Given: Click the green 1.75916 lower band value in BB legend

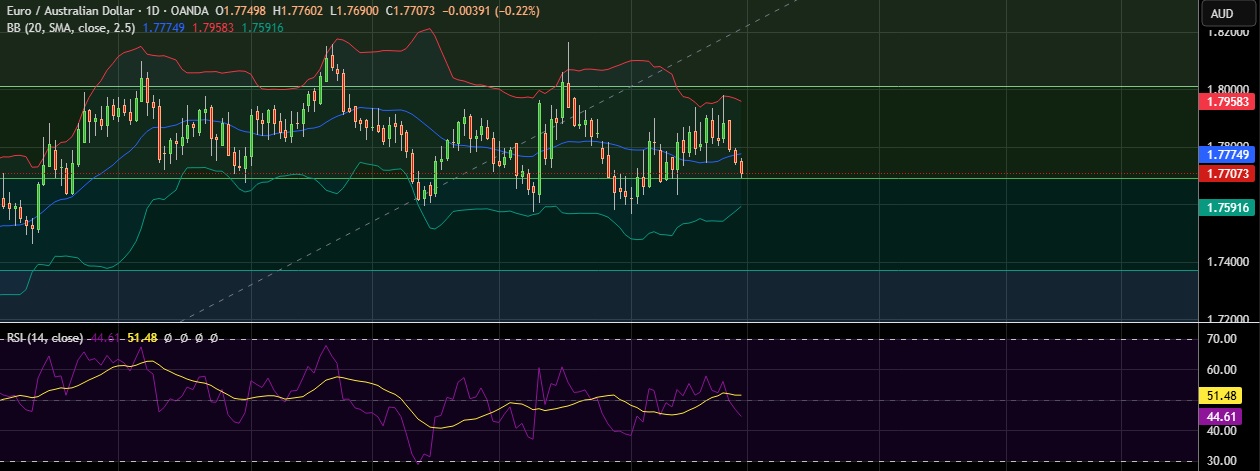Looking at the screenshot, I should pyautogui.click(x=262, y=27).
